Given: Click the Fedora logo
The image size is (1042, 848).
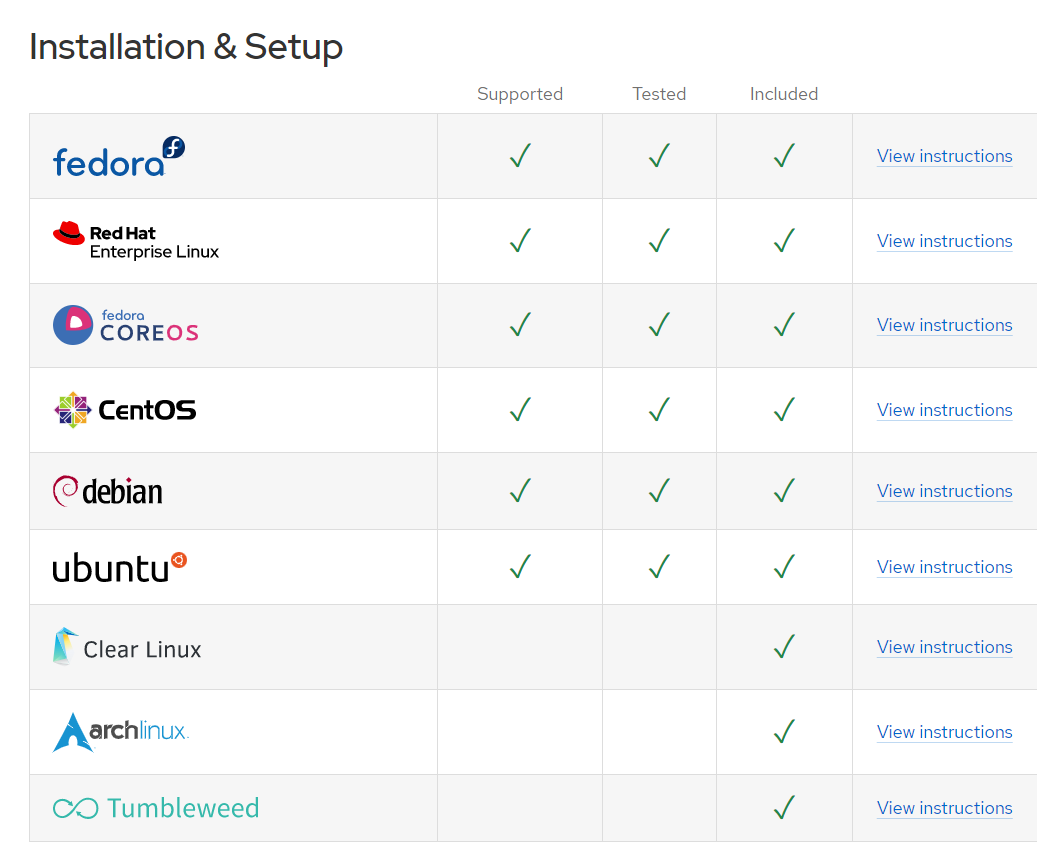Looking at the screenshot, I should coord(119,157).
